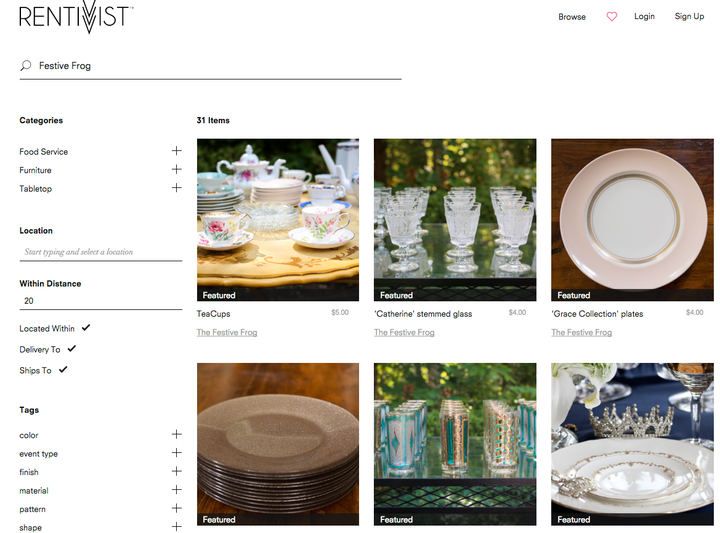720x533 pixels.
Task: Click the Rentivist logo
Action: pyautogui.click(x=76, y=17)
